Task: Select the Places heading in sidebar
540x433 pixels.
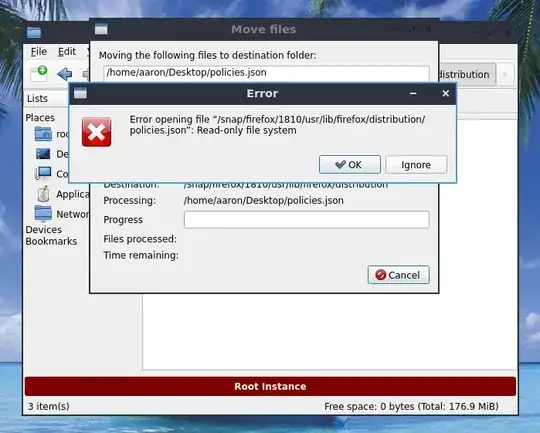Action: (40, 118)
